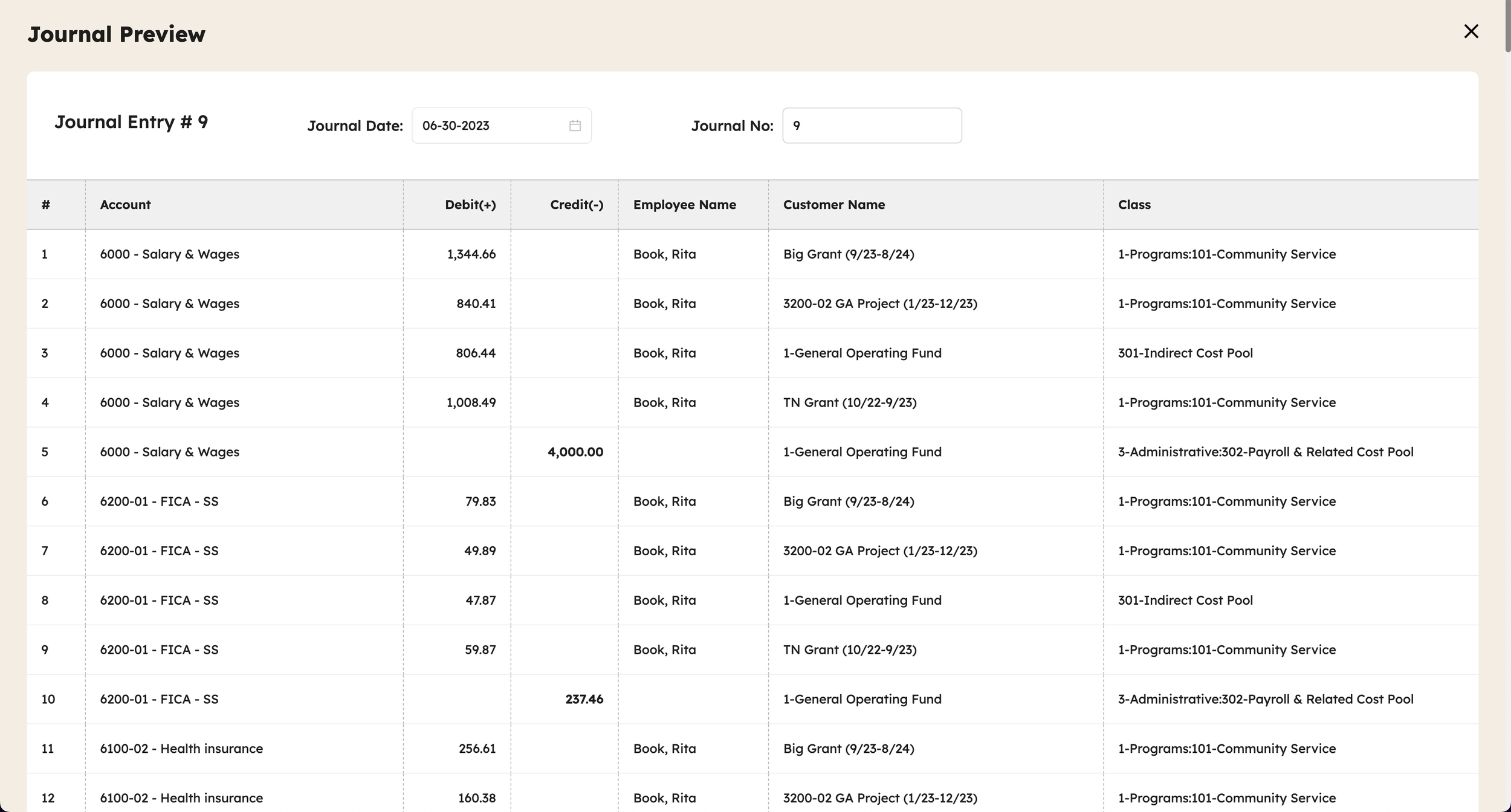This screenshot has width=1511, height=812.
Task: Click the Employee Name column header
Action: click(x=684, y=205)
